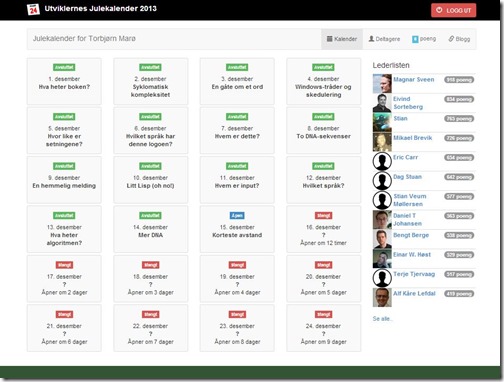
Task: Click the blue Åpen badge on 15. desember
Action: tap(237, 216)
